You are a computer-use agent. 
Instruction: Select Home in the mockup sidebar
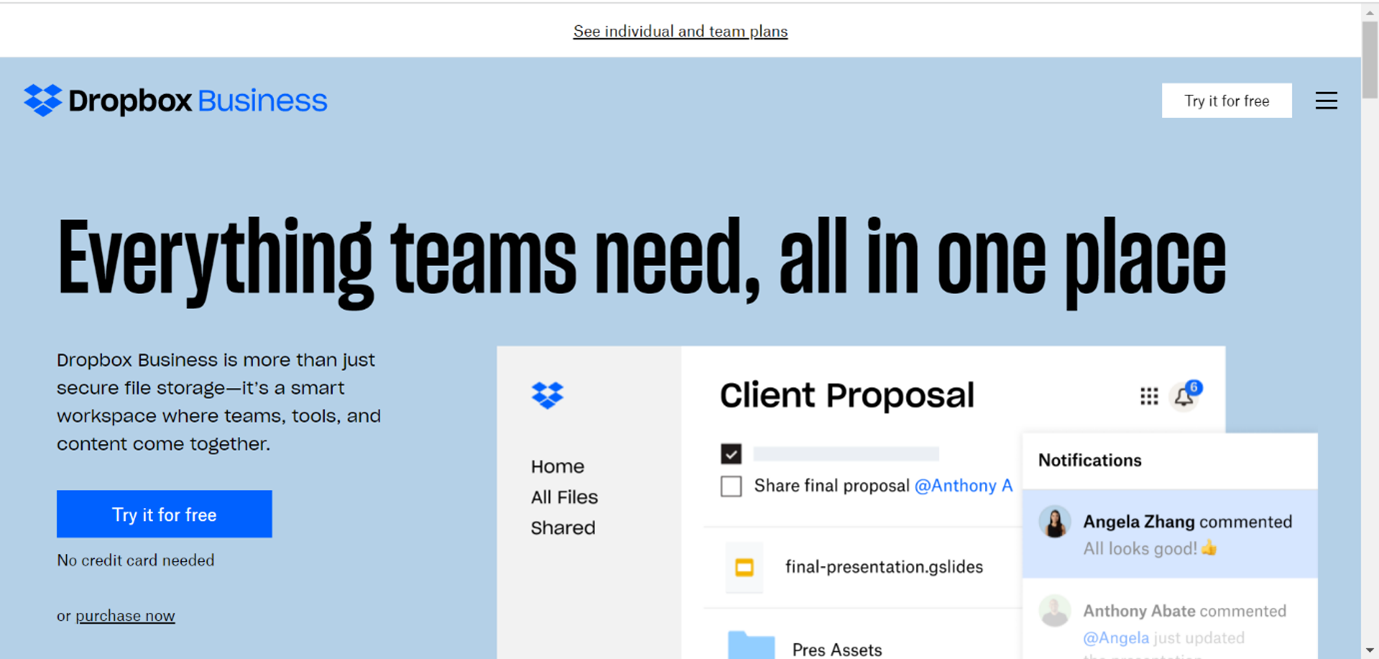point(557,466)
